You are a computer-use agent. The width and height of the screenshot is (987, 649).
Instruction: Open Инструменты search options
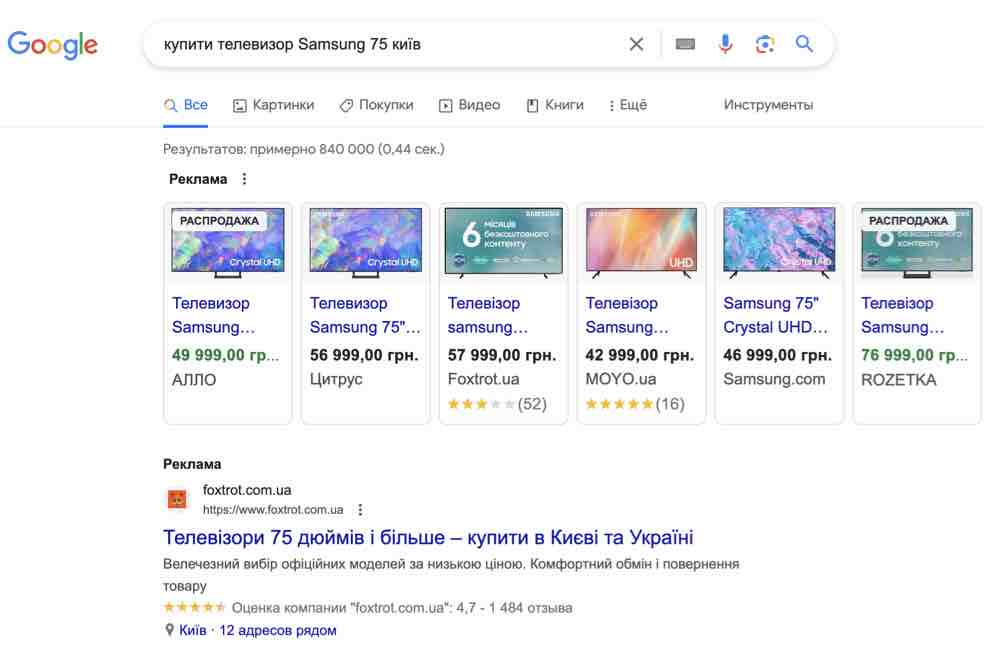769,104
